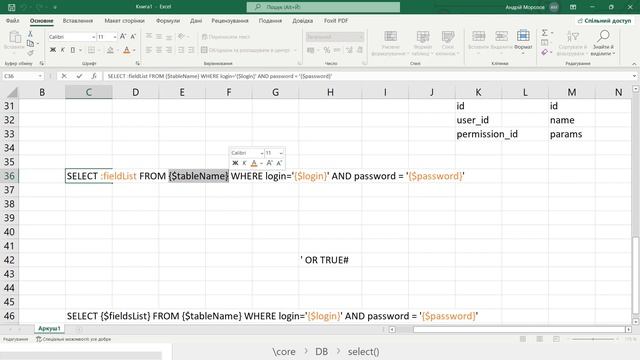This screenshot has height=360, width=640.
Task: Click the Save icon in title bar
Action: [x=11, y=7]
